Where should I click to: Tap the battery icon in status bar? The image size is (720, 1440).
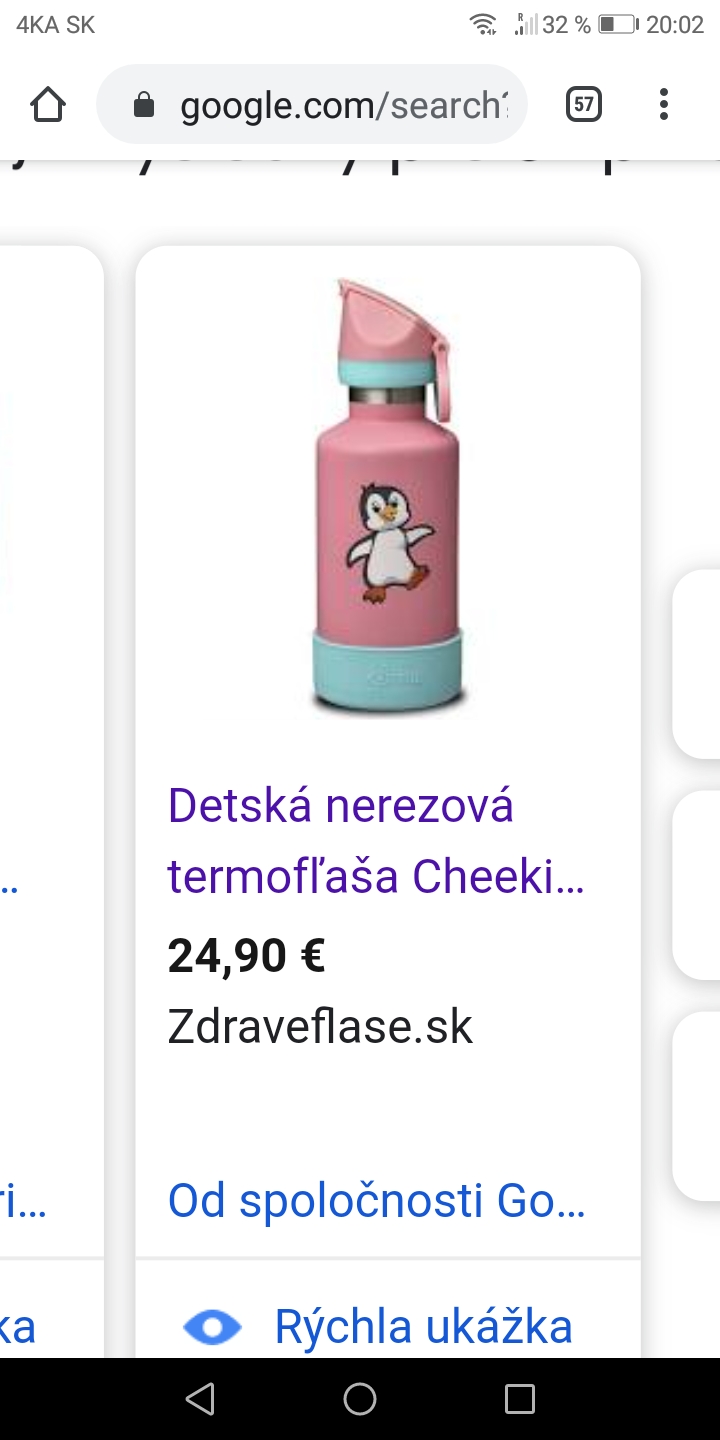pos(618,24)
